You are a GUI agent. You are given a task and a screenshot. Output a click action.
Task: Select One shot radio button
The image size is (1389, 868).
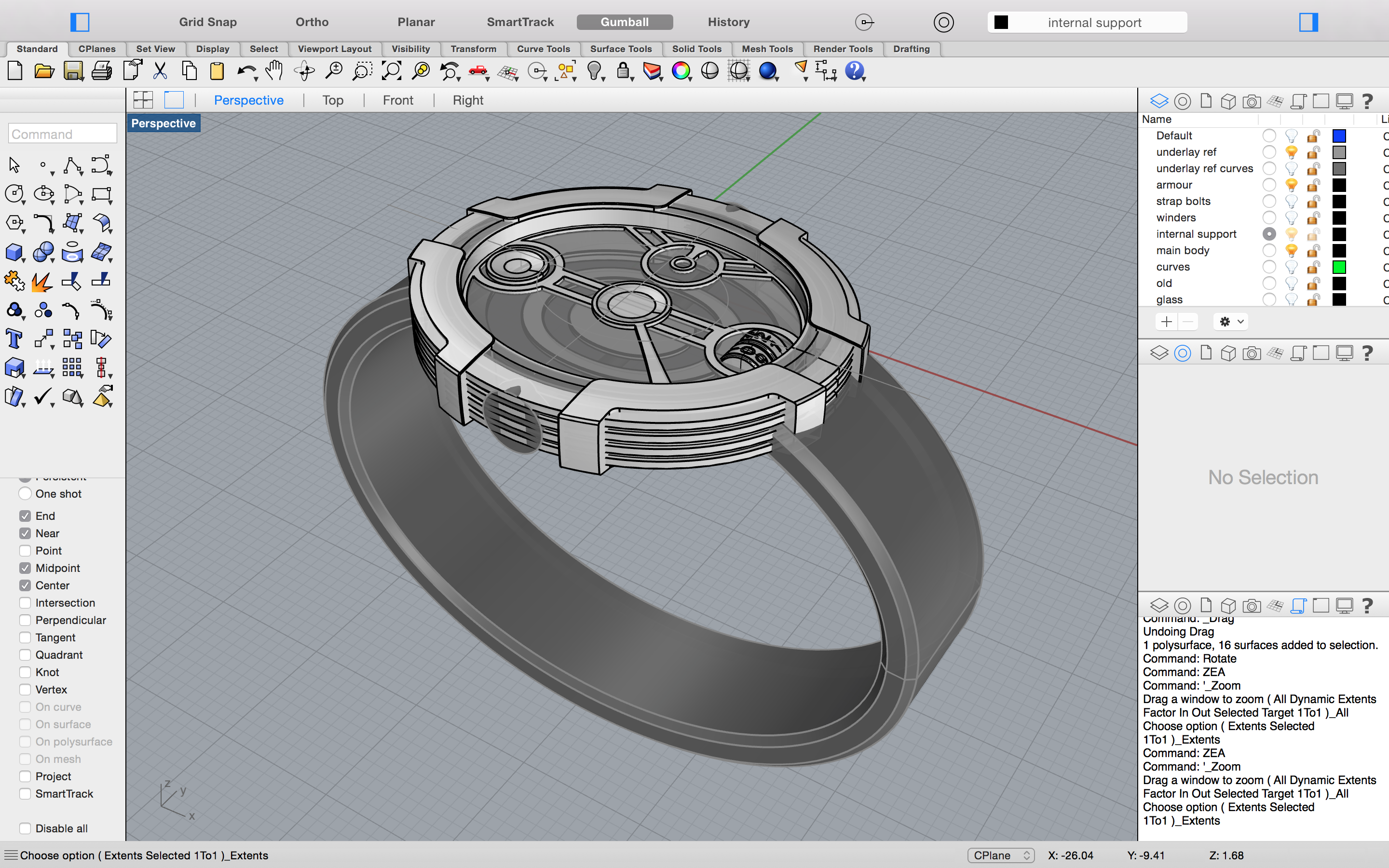pyautogui.click(x=25, y=494)
